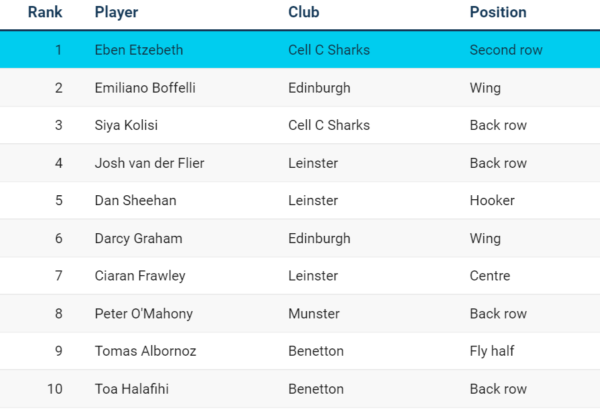Select Toa Halafihi player name
The height and width of the screenshot is (409, 600).
click(132, 389)
